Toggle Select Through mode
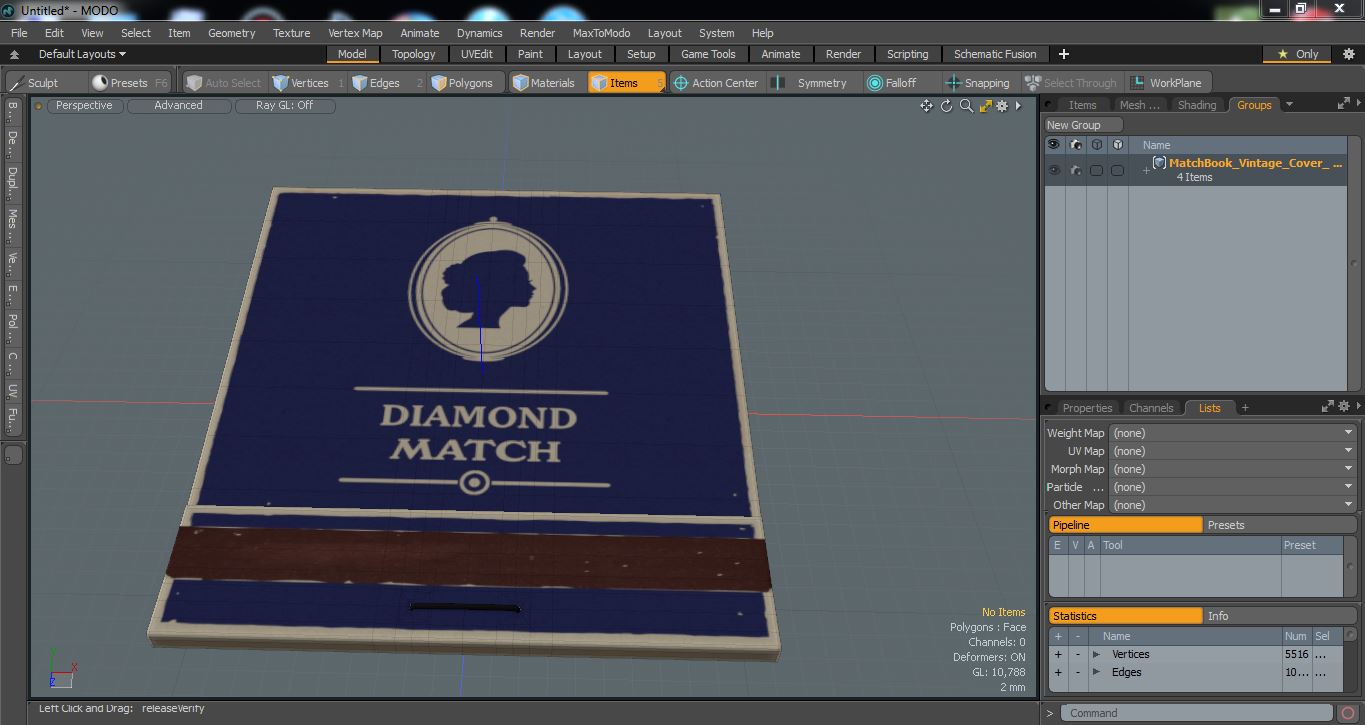The height and width of the screenshot is (725, 1365). coord(1071,83)
